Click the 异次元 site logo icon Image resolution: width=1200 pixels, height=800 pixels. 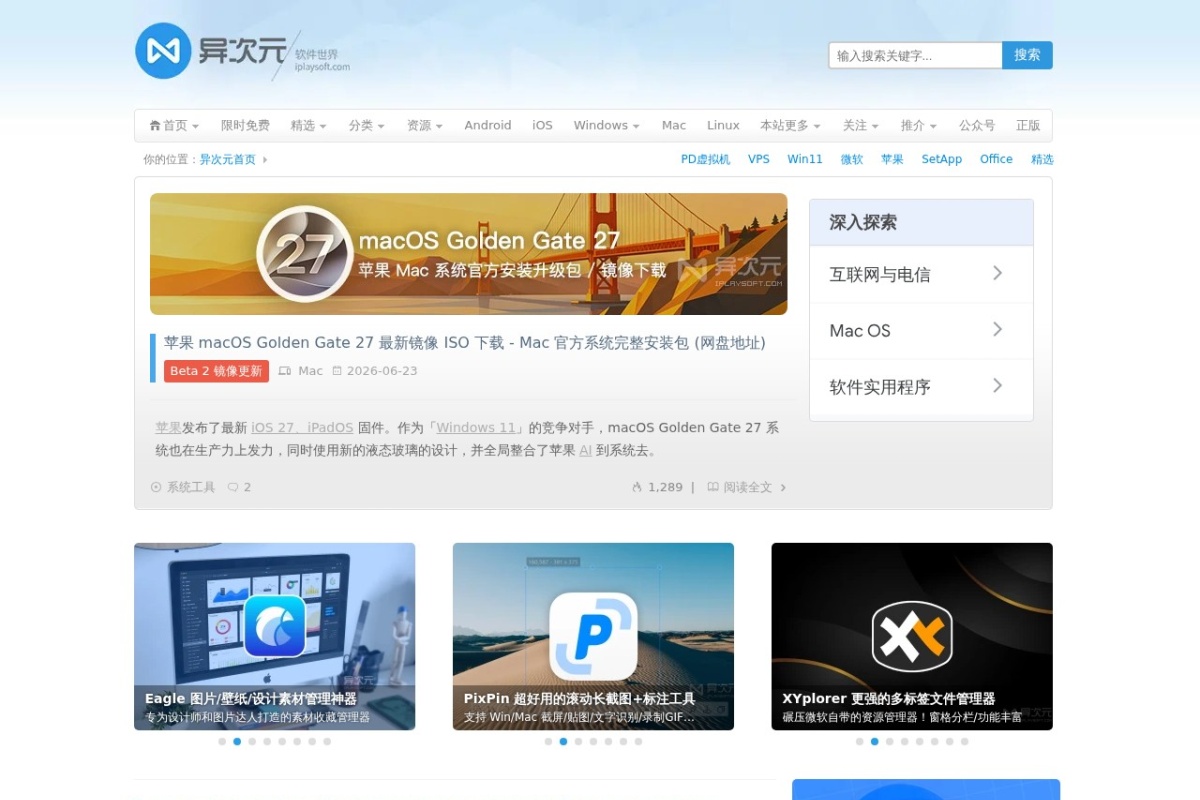(163, 51)
